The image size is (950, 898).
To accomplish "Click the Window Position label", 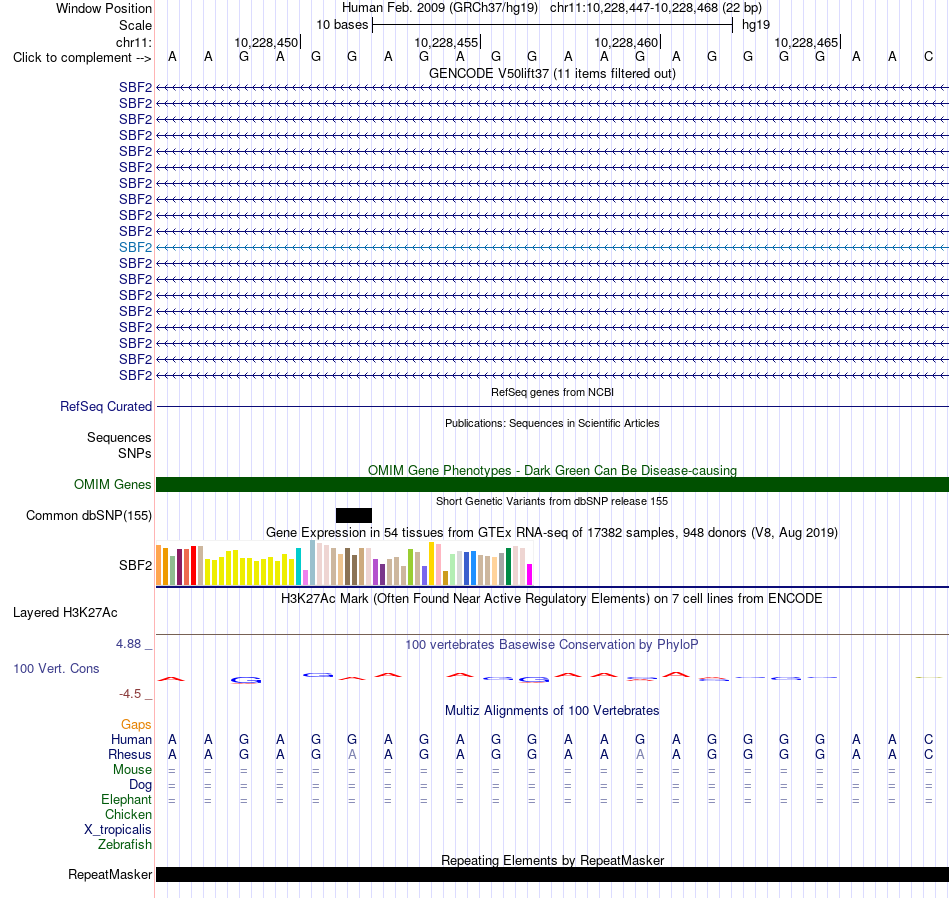I will (x=104, y=8).
